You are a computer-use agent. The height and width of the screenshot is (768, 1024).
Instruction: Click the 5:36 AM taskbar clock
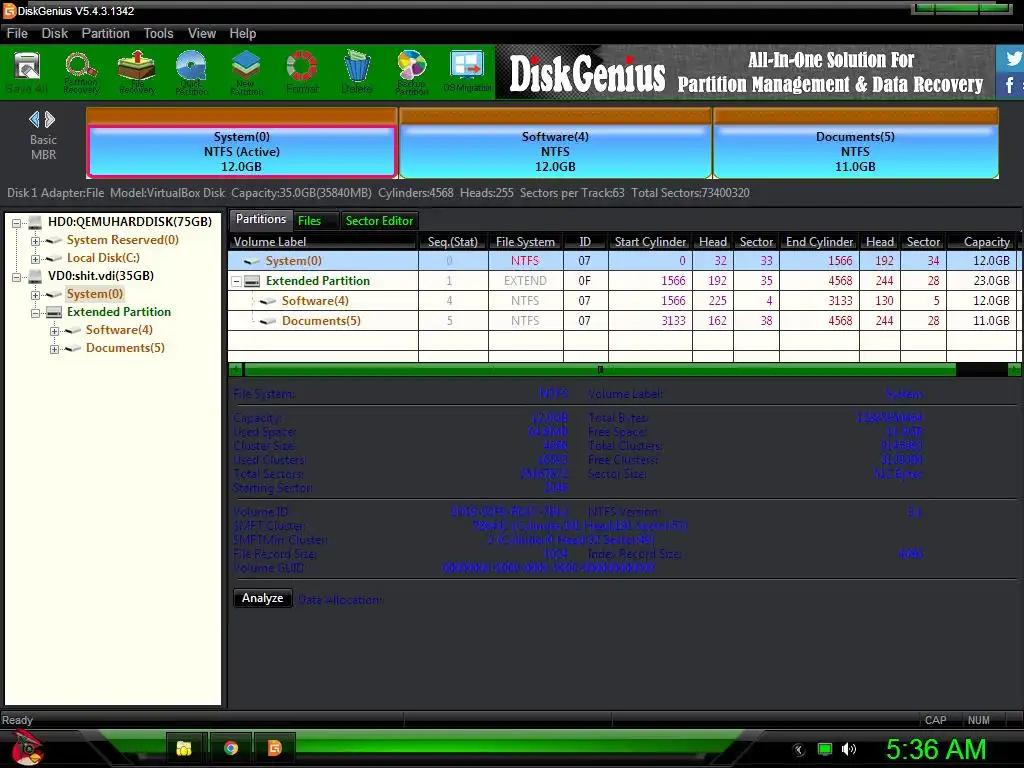[936, 749]
